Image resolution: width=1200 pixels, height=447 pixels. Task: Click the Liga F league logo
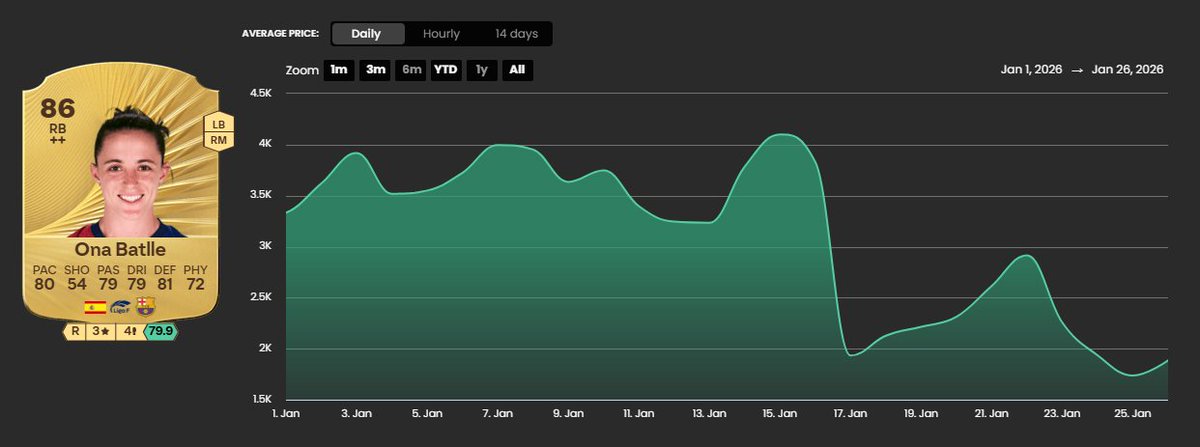[x=120, y=307]
